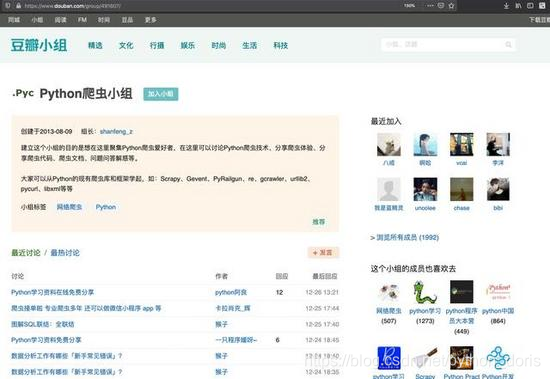Select the 行摄 category
550x379 pixels.
tap(157, 45)
